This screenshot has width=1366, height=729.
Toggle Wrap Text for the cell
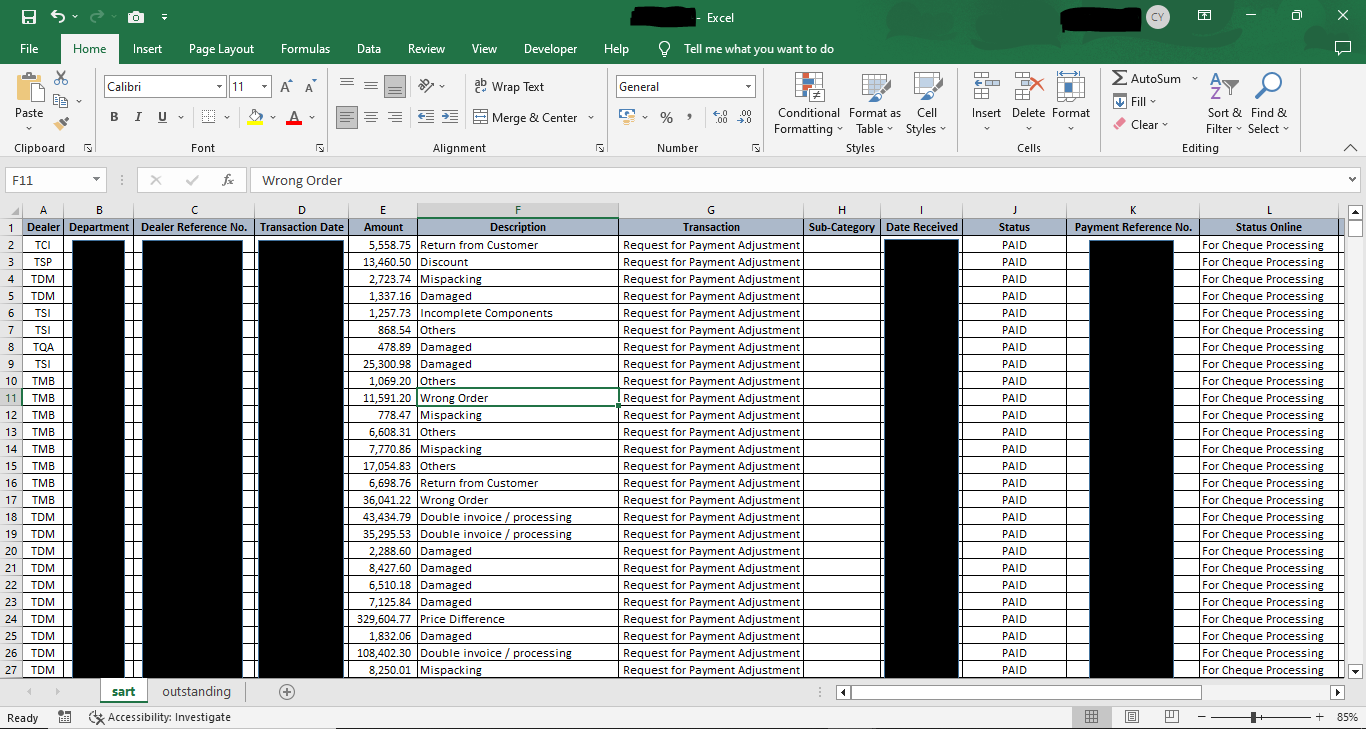click(x=509, y=87)
